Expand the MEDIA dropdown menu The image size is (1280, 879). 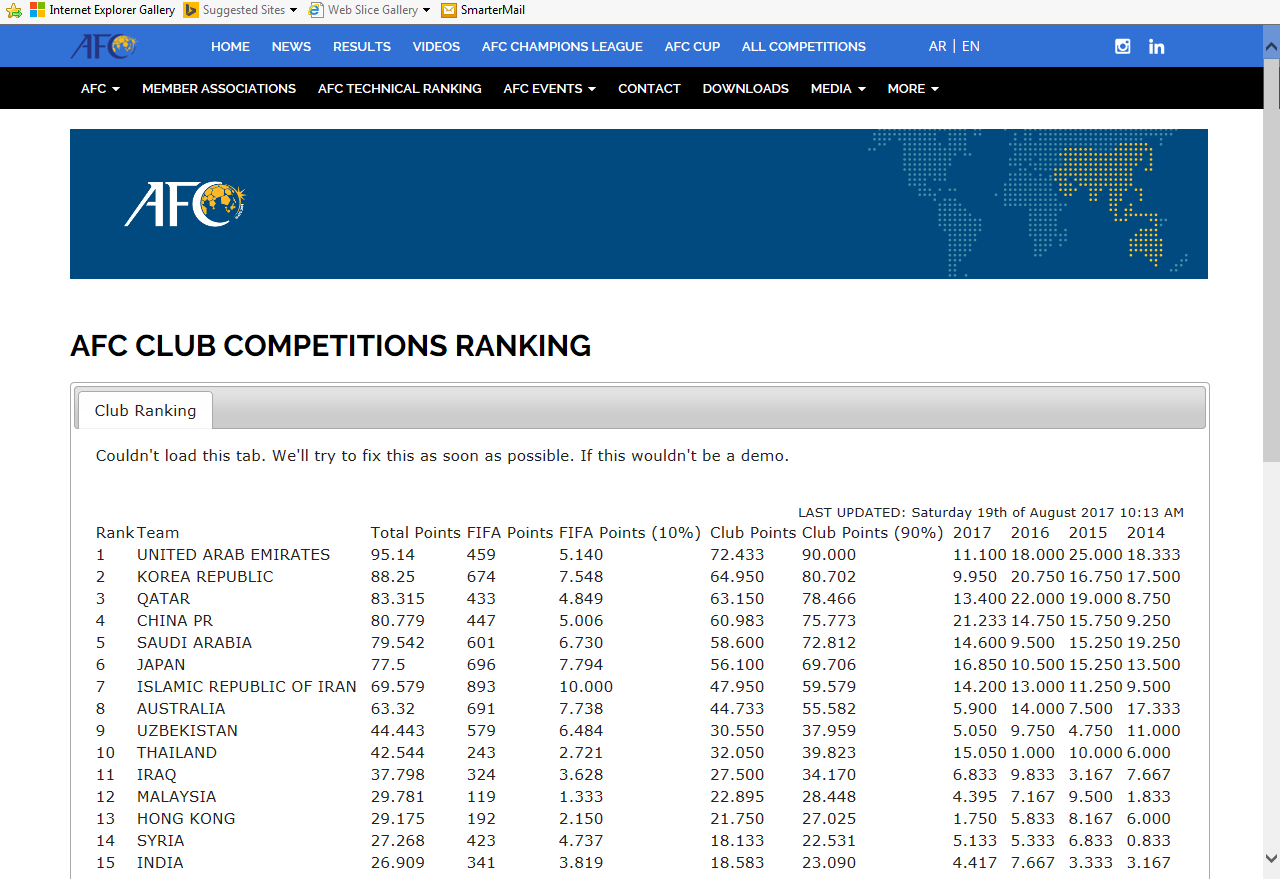[x=838, y=88]
